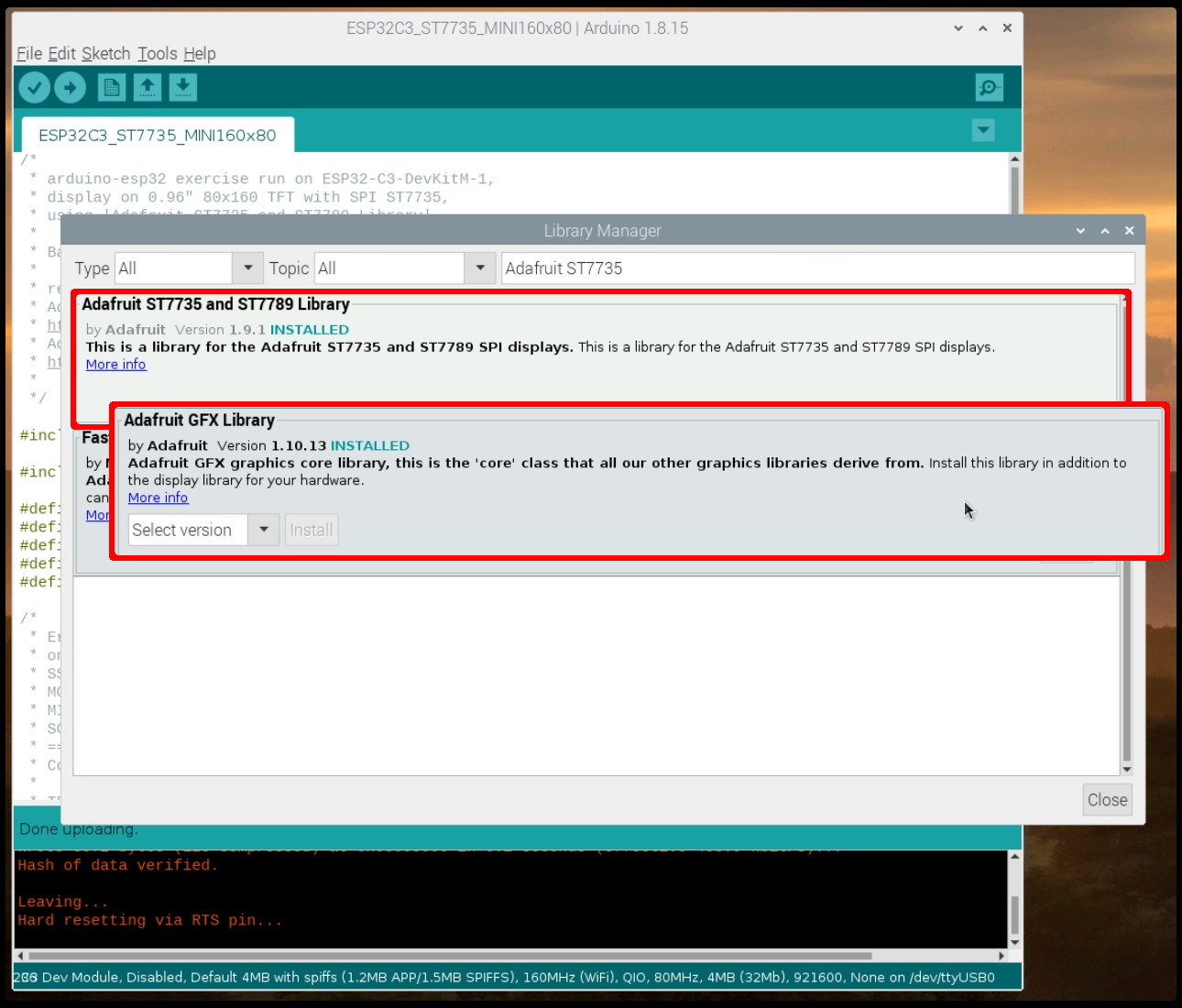Open the File menu
The width and height of the screenshot is (1182, 1008).
29,53
